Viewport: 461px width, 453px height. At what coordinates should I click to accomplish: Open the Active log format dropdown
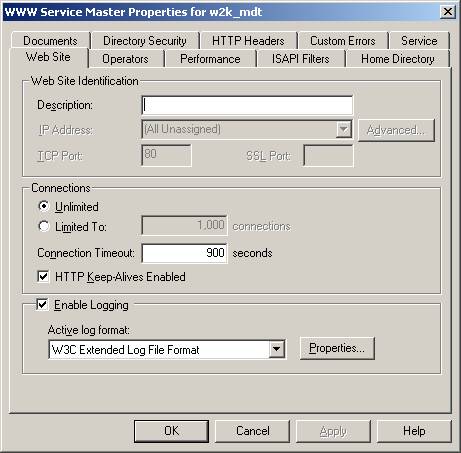pos(276,349)
